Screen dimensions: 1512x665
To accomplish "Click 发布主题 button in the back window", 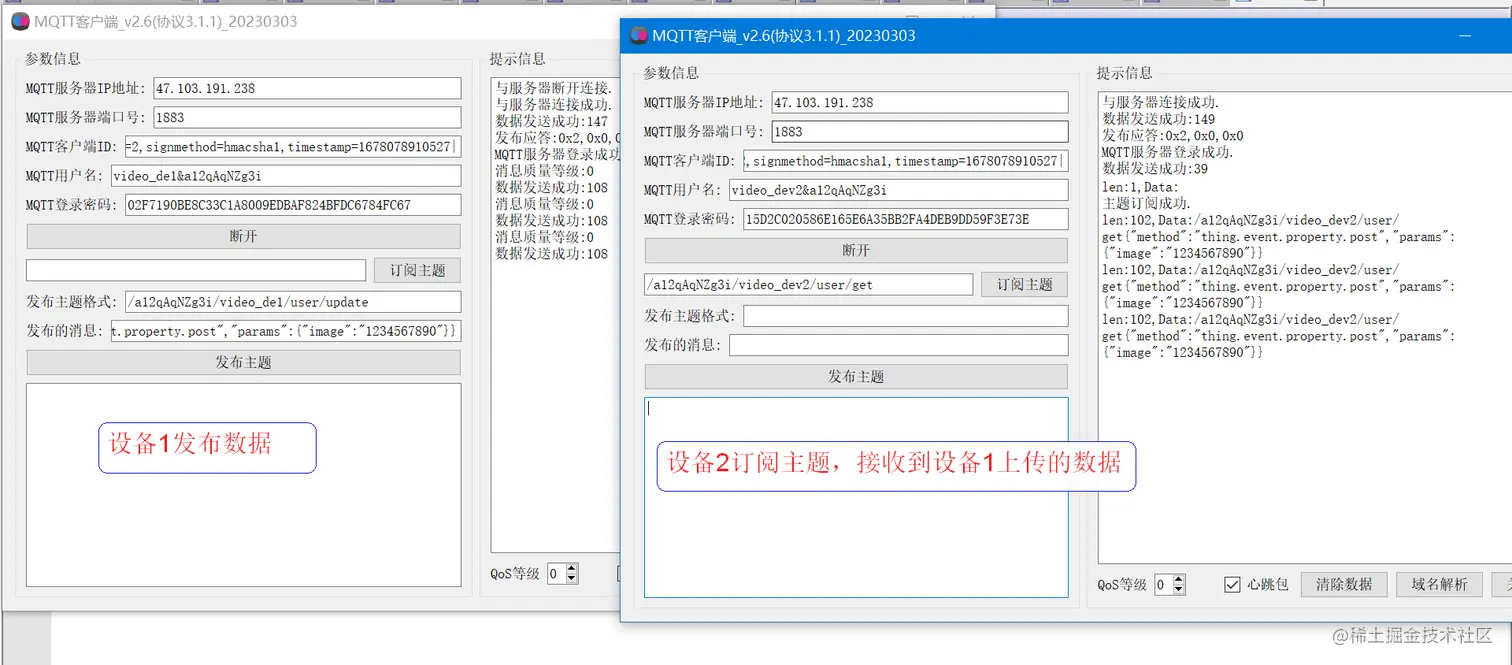I will pos(243,362).
